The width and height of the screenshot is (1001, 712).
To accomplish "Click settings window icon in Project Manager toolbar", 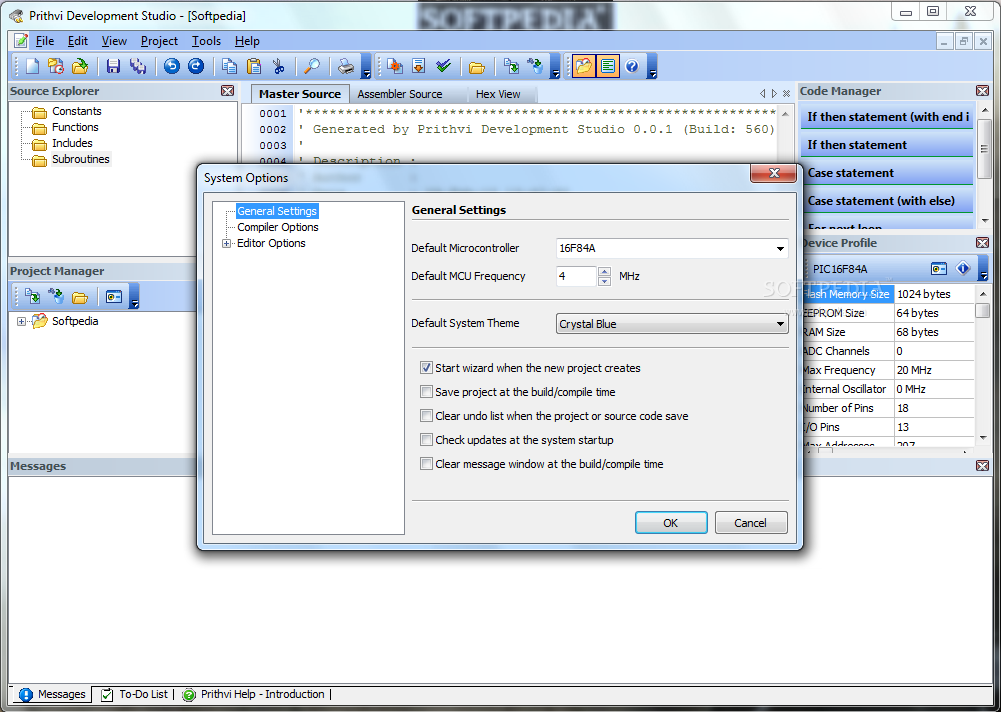I will 114,297.
